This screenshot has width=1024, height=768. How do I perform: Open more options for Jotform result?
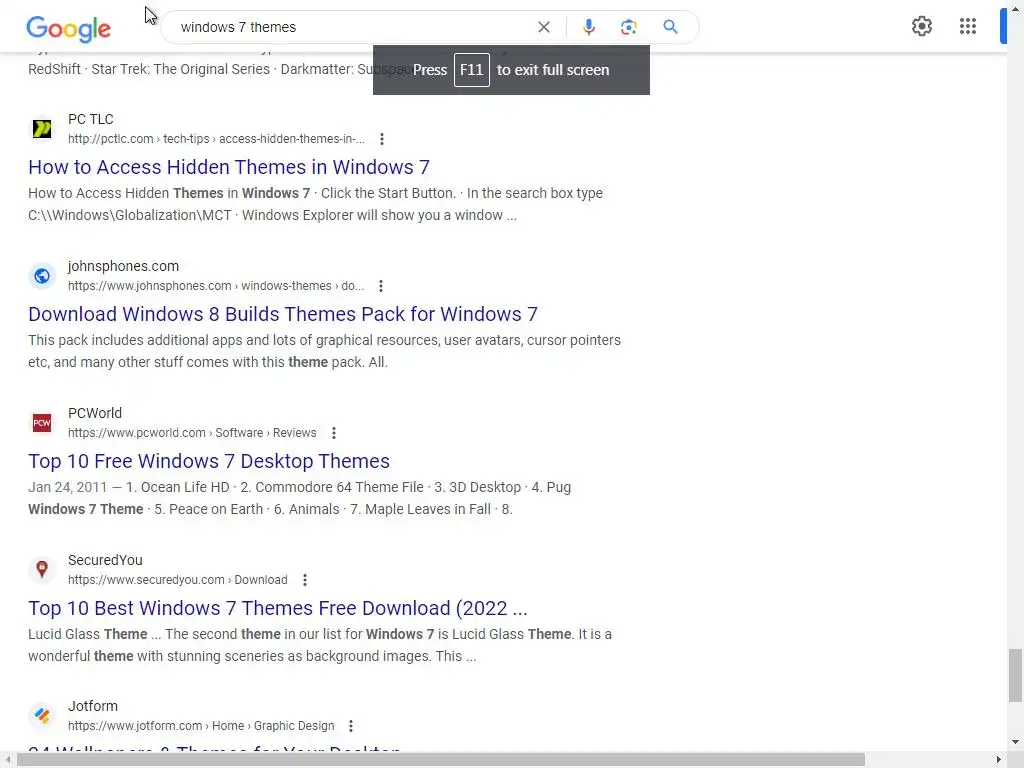(351, 726)
